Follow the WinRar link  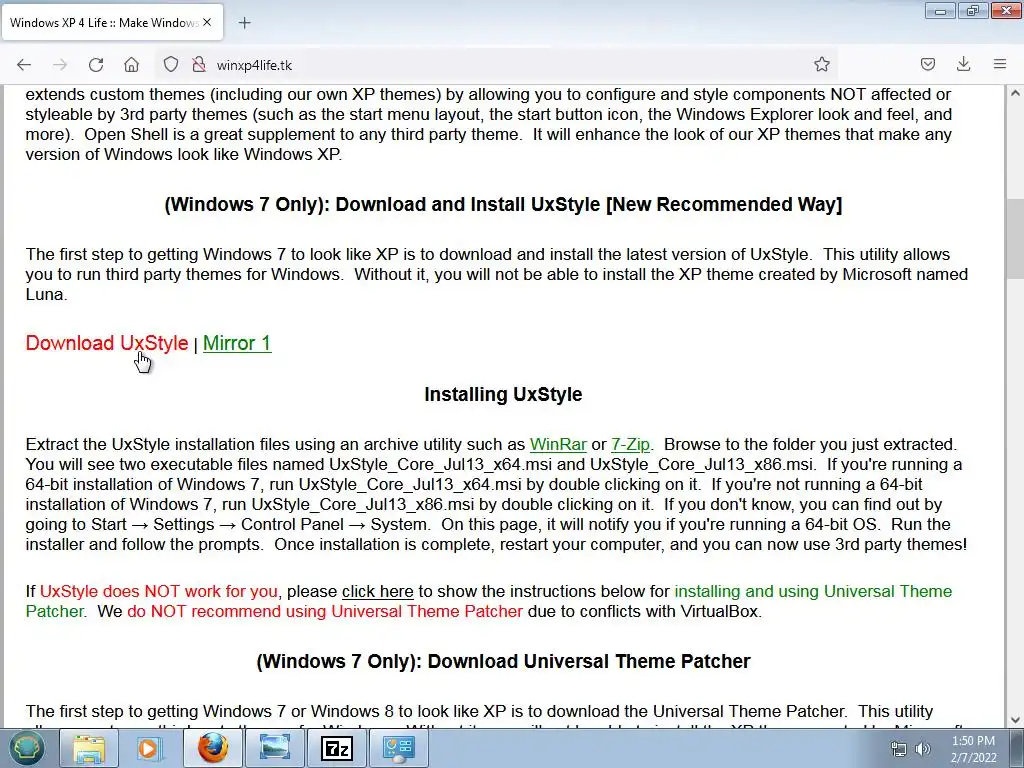(558, 444)
